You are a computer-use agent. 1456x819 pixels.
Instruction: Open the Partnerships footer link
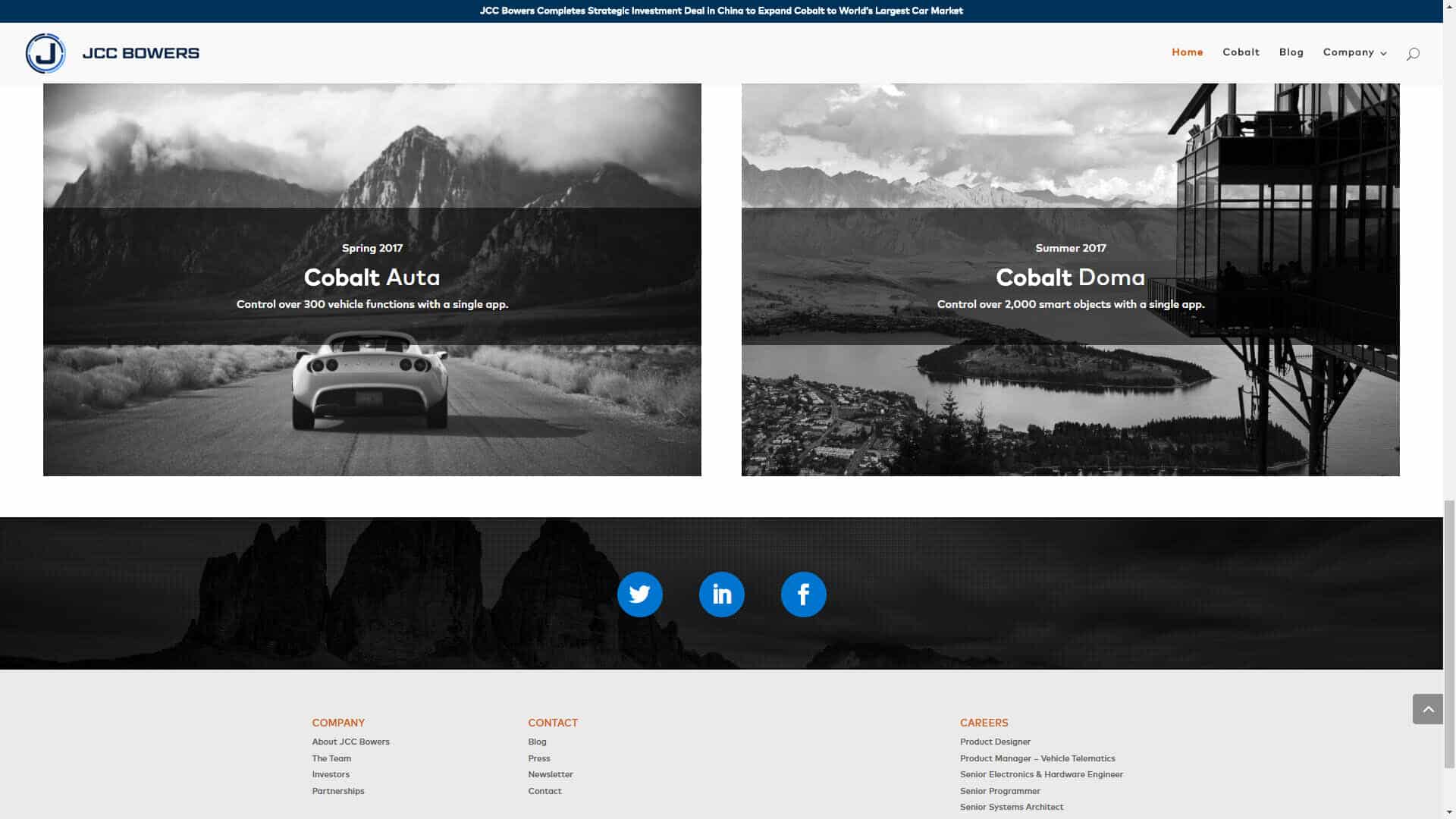pos(338,791)
